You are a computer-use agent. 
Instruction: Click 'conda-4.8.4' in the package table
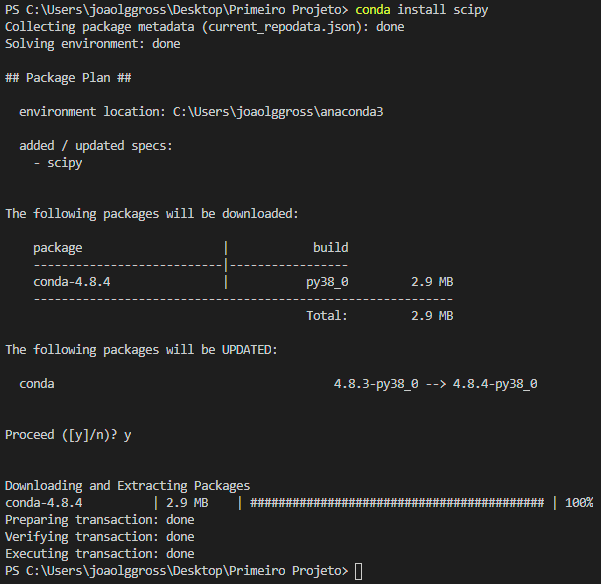[72, 282]
